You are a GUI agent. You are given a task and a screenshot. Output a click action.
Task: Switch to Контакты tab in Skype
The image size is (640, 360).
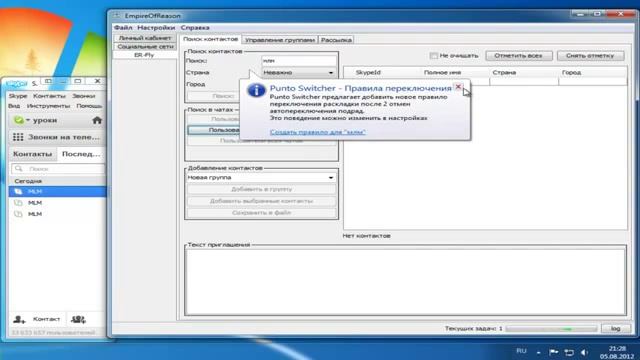tap(33, 154)
